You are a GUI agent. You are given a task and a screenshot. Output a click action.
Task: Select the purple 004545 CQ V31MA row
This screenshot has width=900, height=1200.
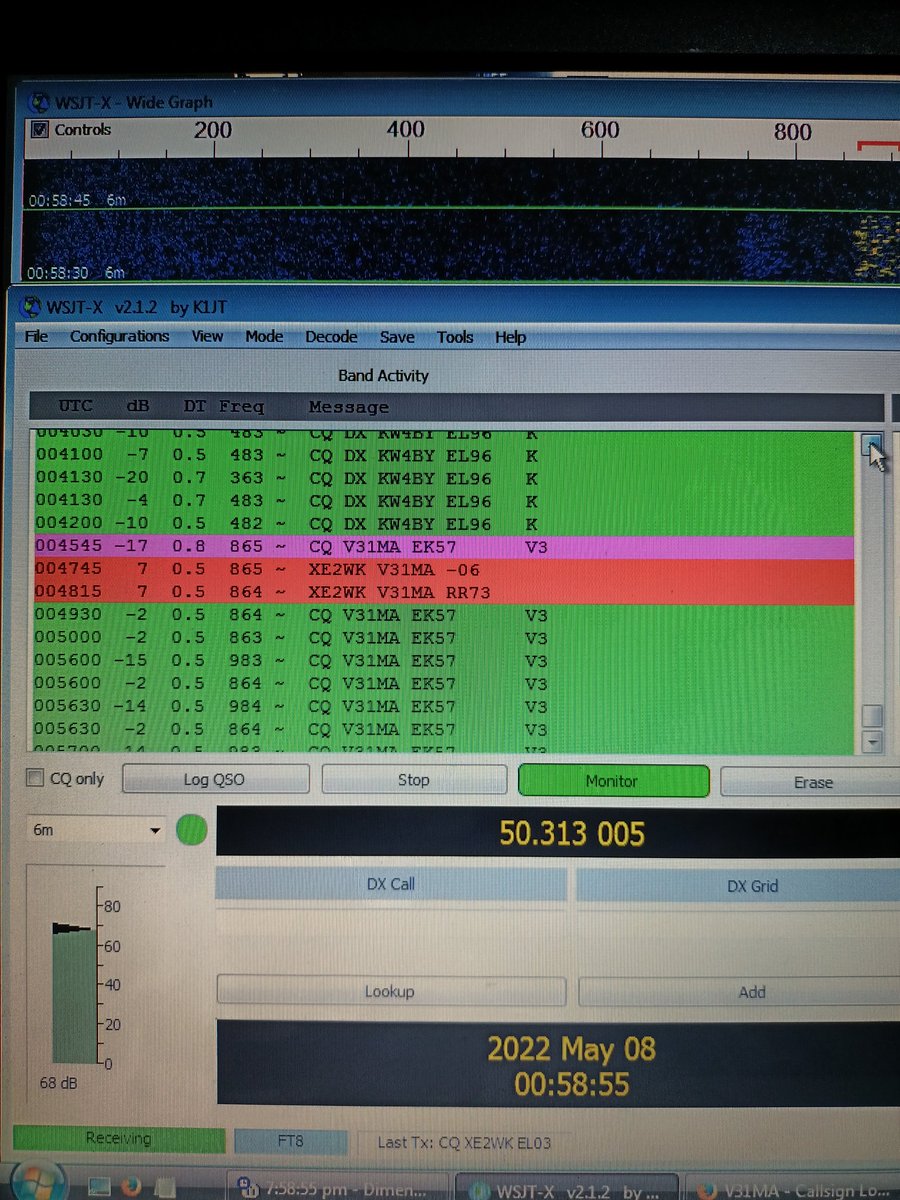coord(442,547)
